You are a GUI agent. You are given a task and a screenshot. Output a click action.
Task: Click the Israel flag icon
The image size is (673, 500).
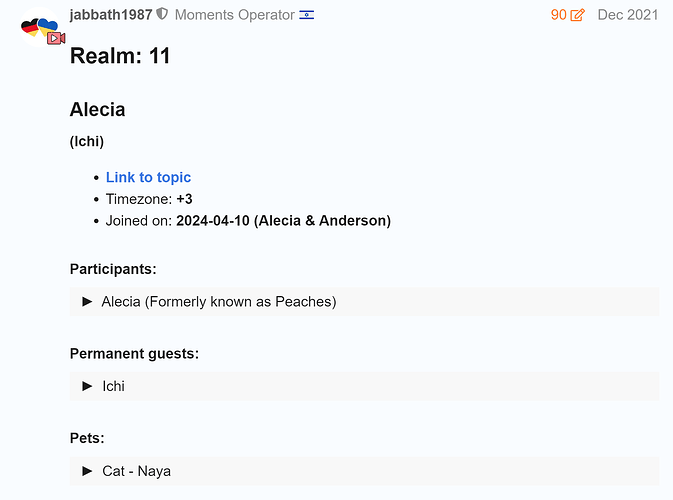(307, 15)
